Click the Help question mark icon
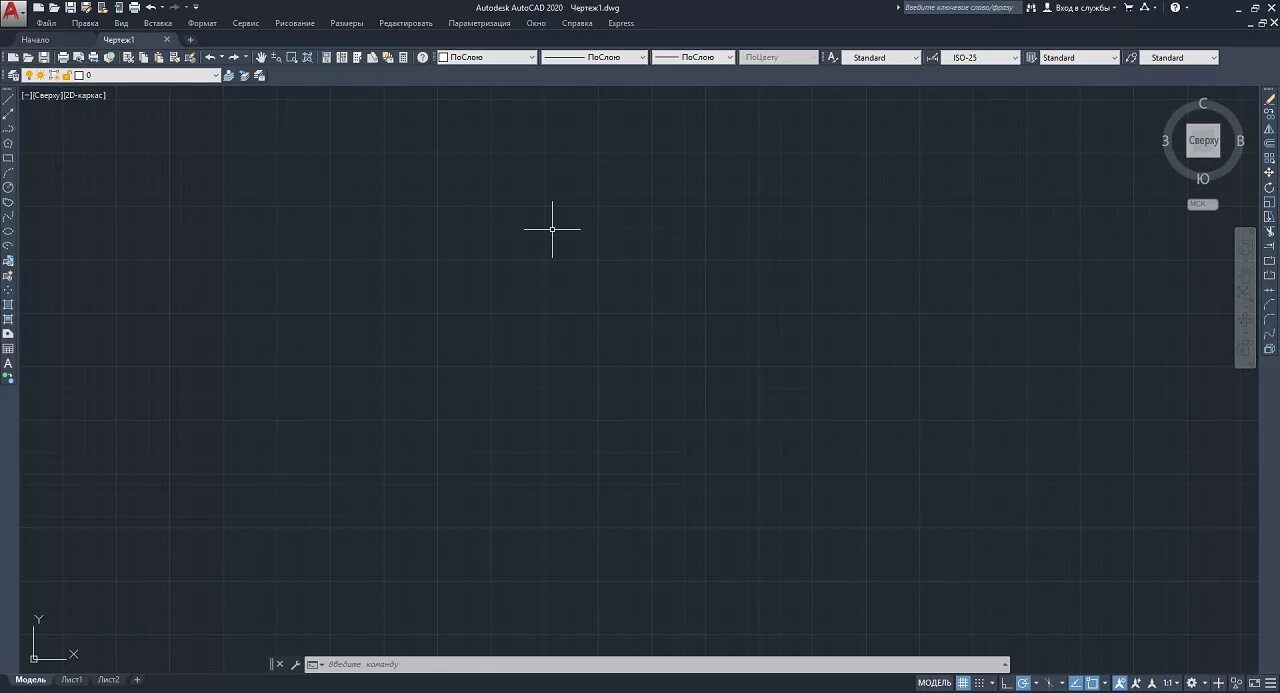 tap(422, 57)
